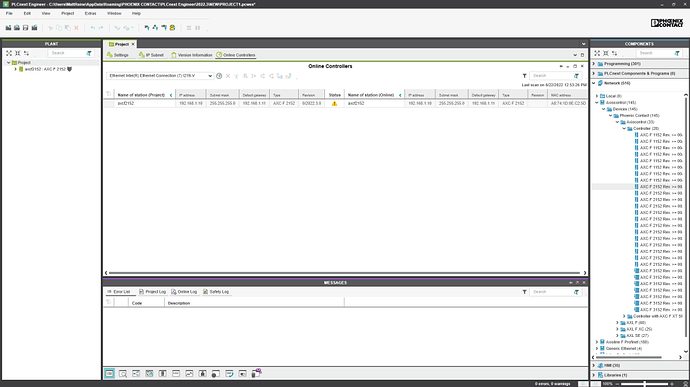Click the first highlighted bottom toolbar icon
The height and width of the screenshot is (387, 690).
point(110,373)
